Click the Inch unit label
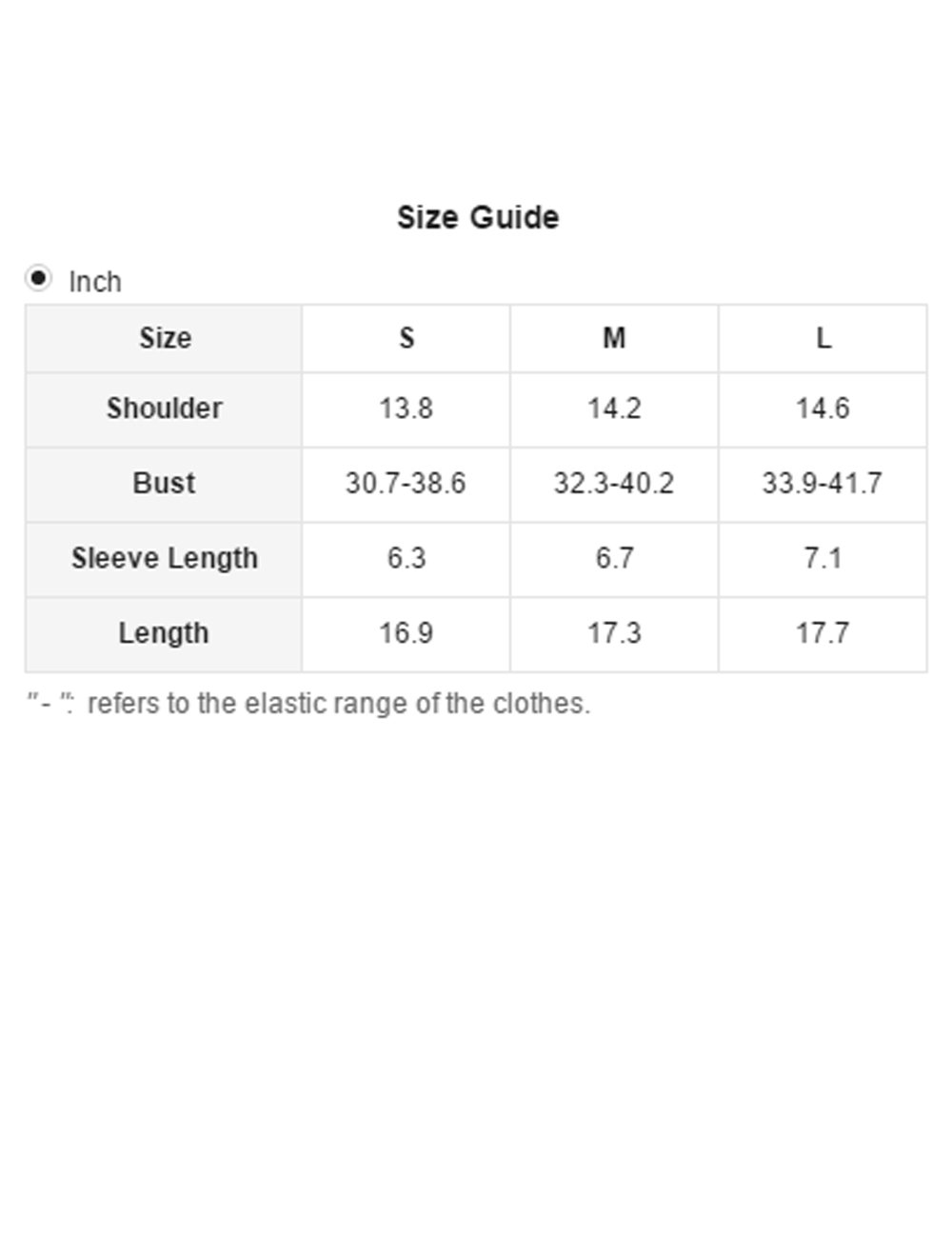 coord(95,282)
